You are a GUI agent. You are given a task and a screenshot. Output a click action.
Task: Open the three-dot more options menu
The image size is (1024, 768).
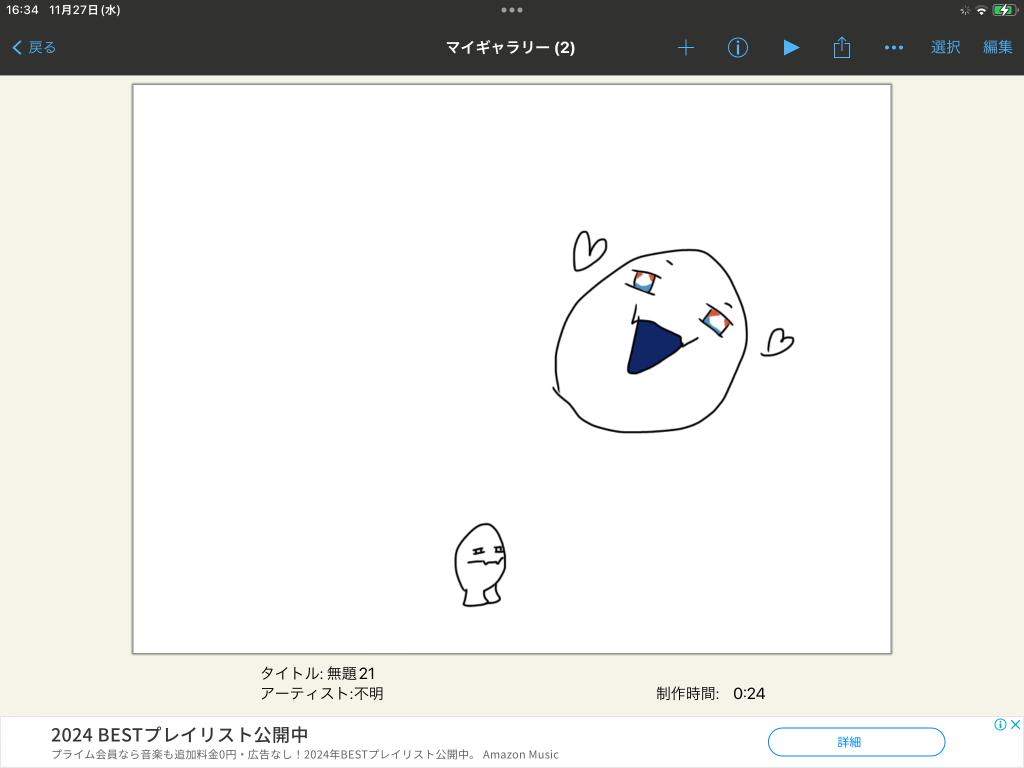(894, 47)
